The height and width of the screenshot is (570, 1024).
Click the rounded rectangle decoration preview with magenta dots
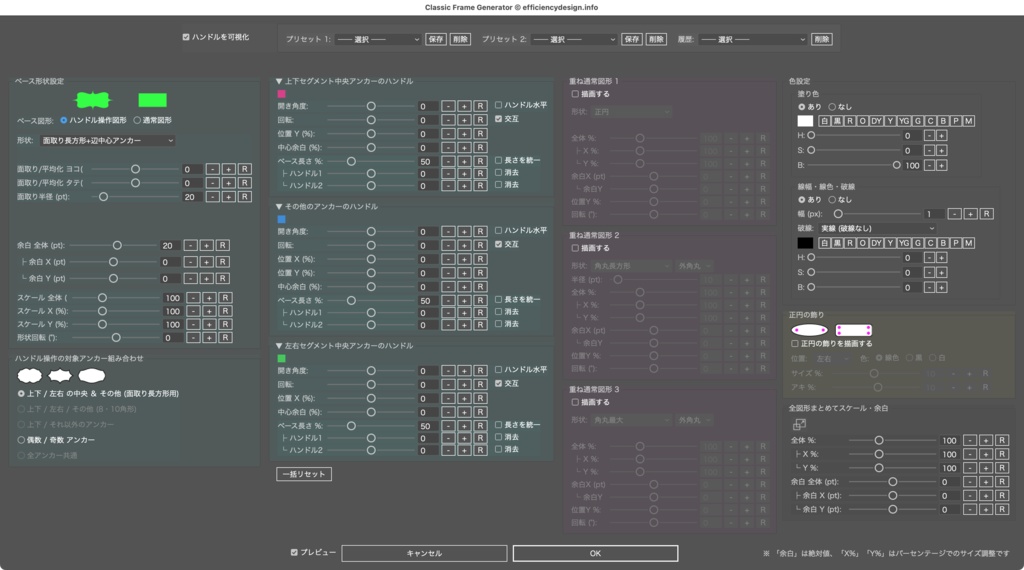tap(854, 330)
